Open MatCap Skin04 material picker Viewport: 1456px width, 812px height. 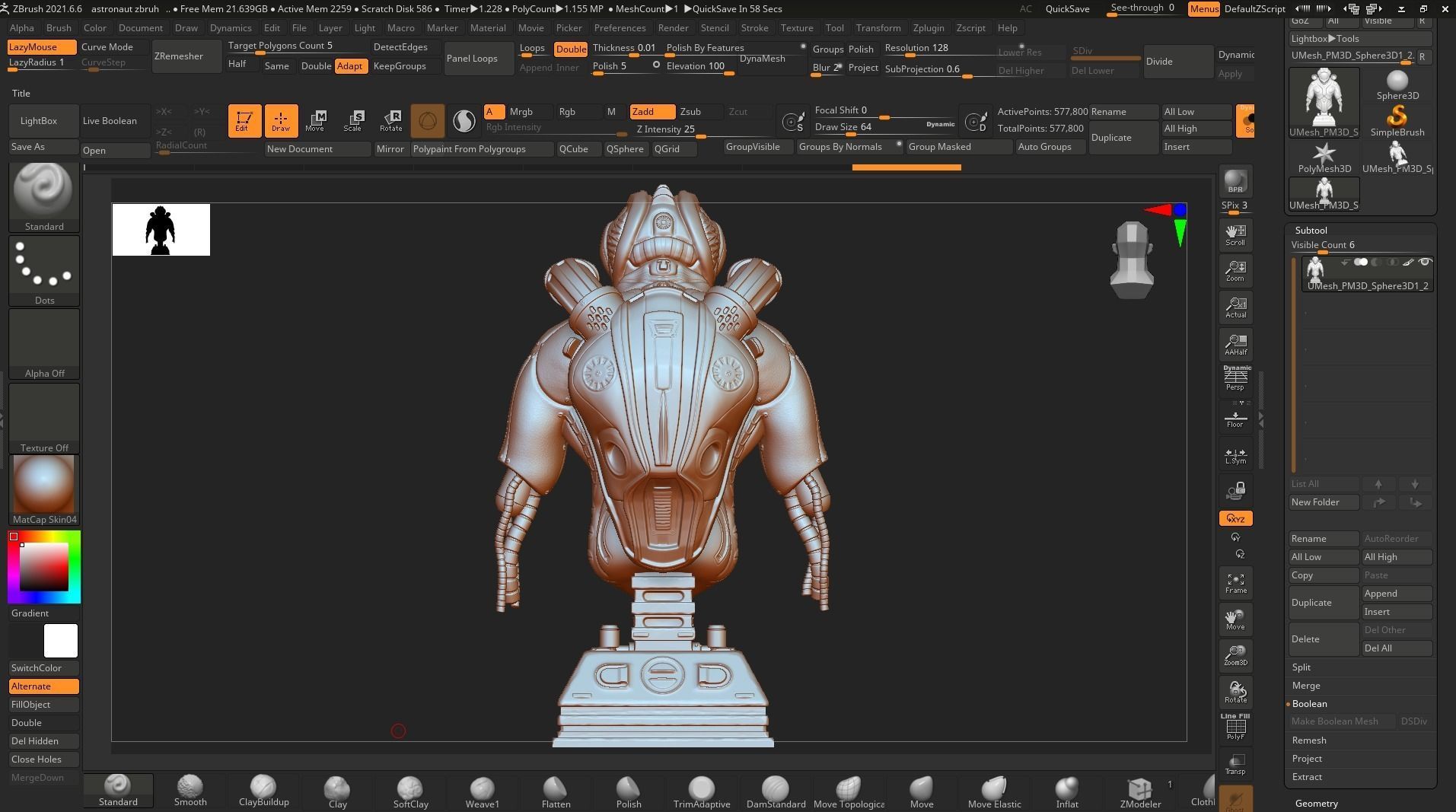[44, 490]
